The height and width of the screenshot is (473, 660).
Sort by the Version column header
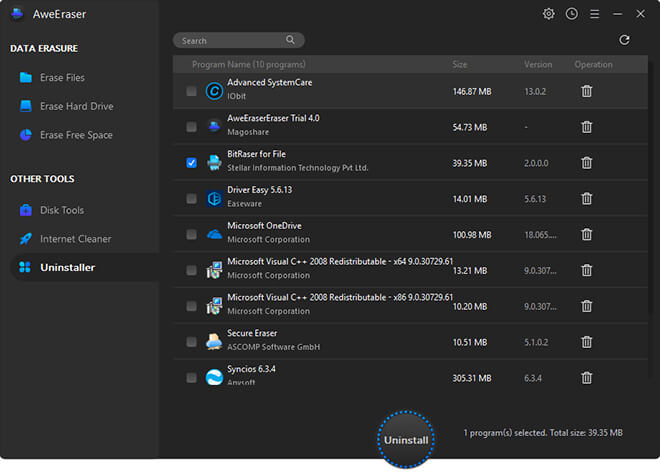(x=538, y=64)
